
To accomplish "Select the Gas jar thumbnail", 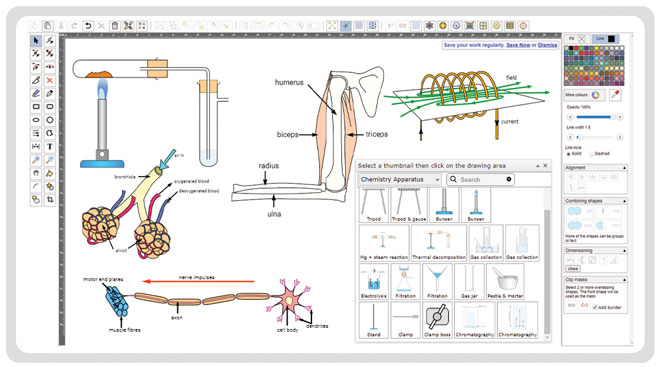I will tap(469, 282).
